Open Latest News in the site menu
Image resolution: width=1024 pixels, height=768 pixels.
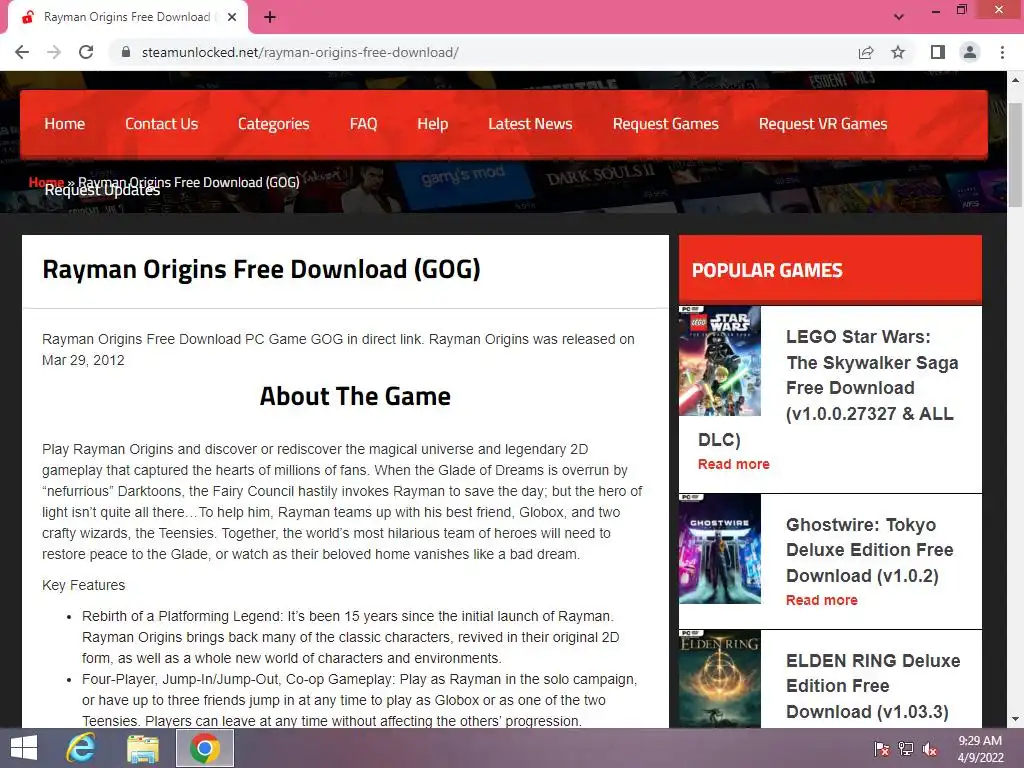[530, 124]
